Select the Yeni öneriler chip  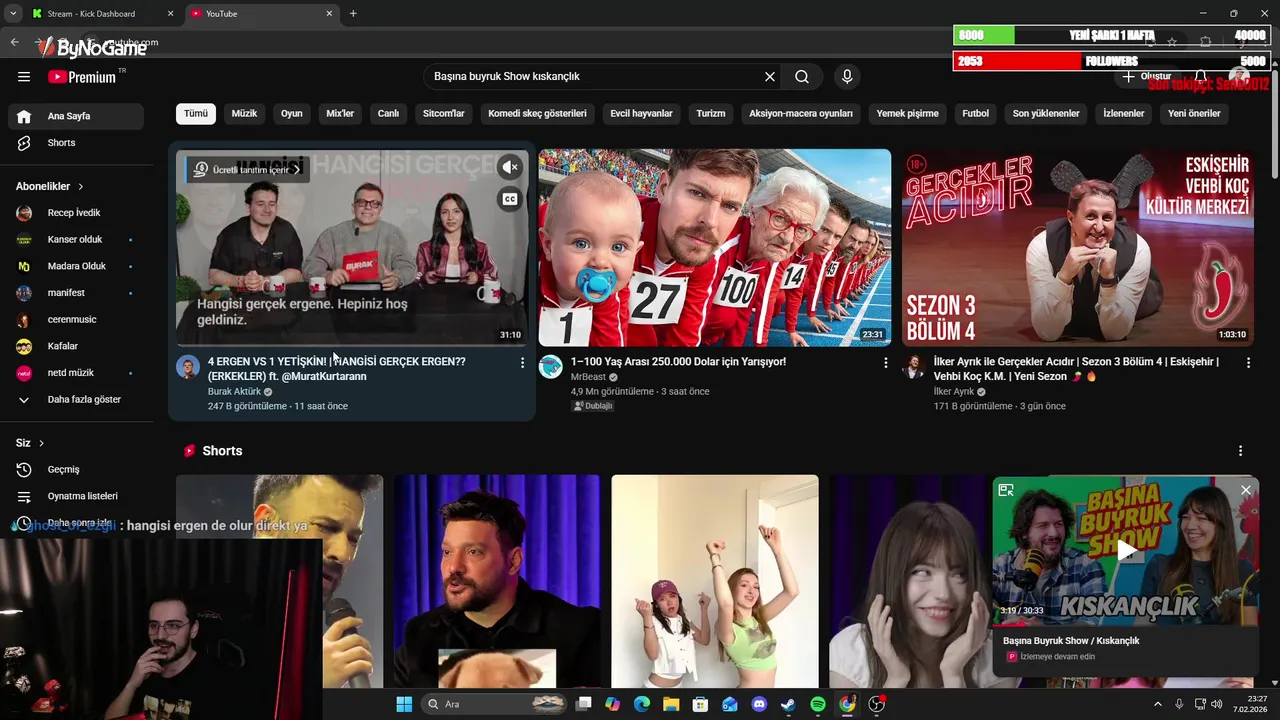1194,114
